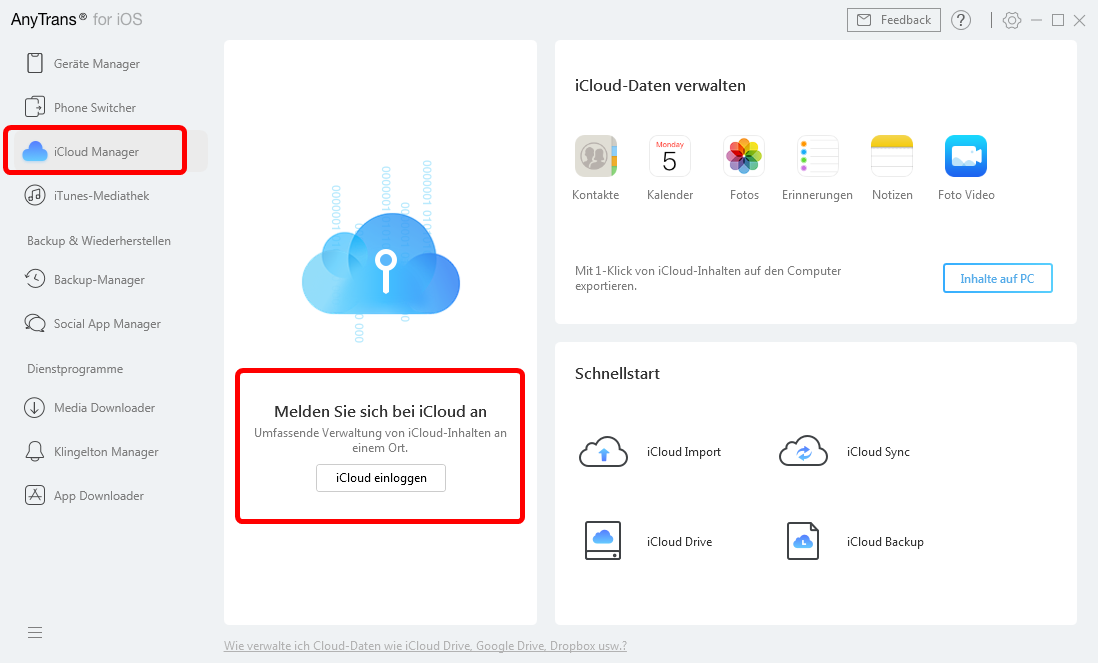Select the Geräte Manager menu label
Viewport: 1098px width, 663px height.
tap(97, 64)
